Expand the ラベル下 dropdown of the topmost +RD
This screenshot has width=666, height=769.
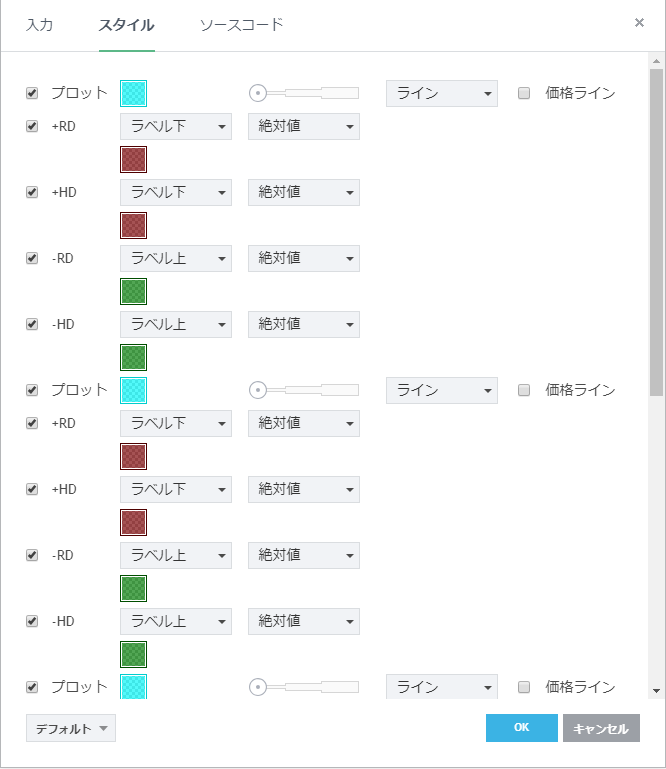[x=175, y=126]
